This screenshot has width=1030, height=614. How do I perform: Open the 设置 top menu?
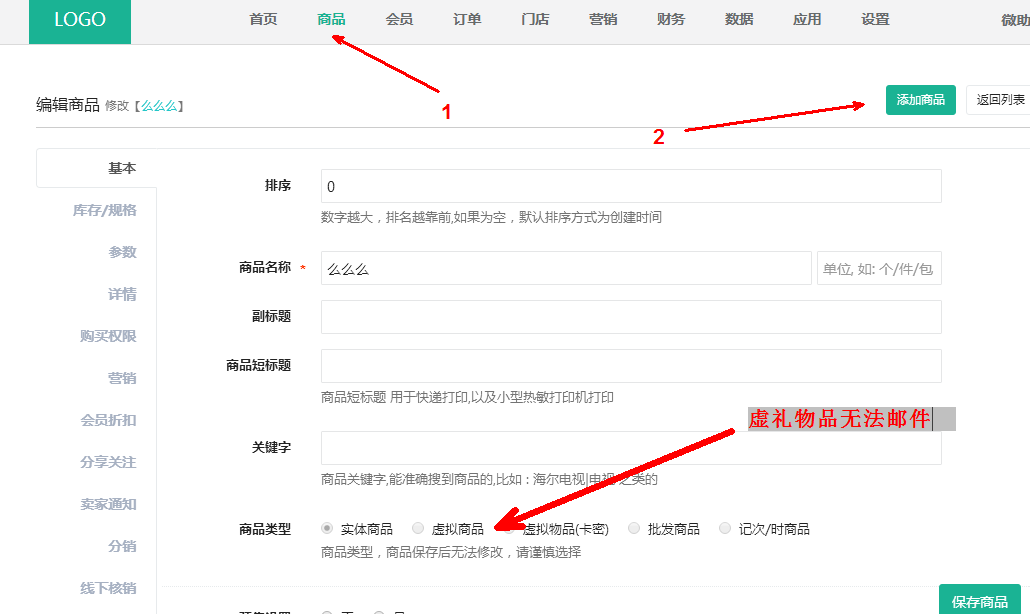(875, 20)
